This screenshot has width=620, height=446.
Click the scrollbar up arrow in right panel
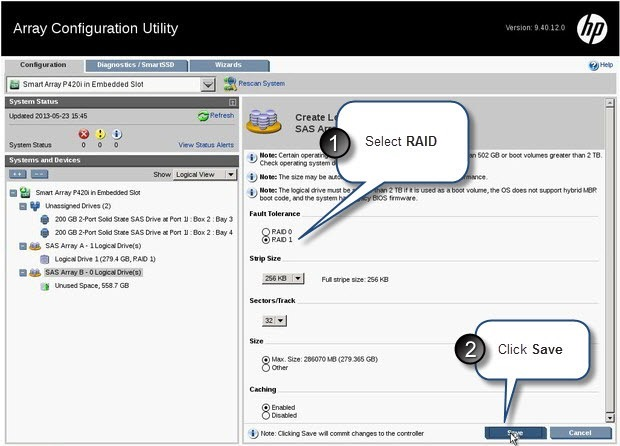click(609, 102)
